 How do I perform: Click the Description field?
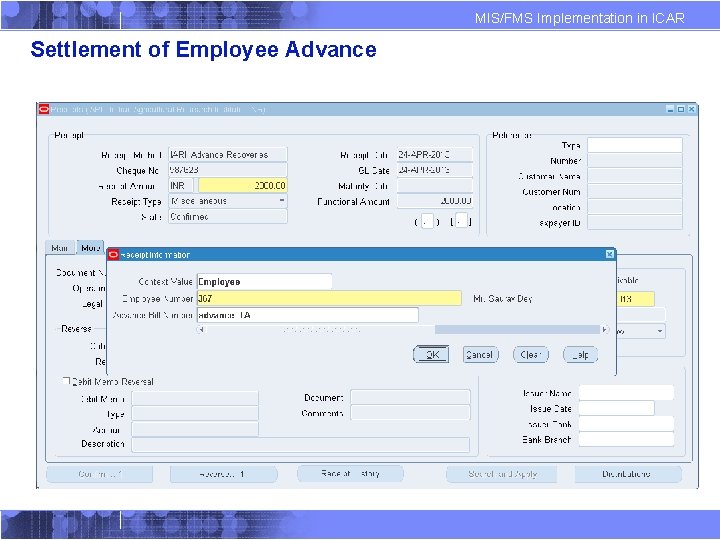coord(300,444)
